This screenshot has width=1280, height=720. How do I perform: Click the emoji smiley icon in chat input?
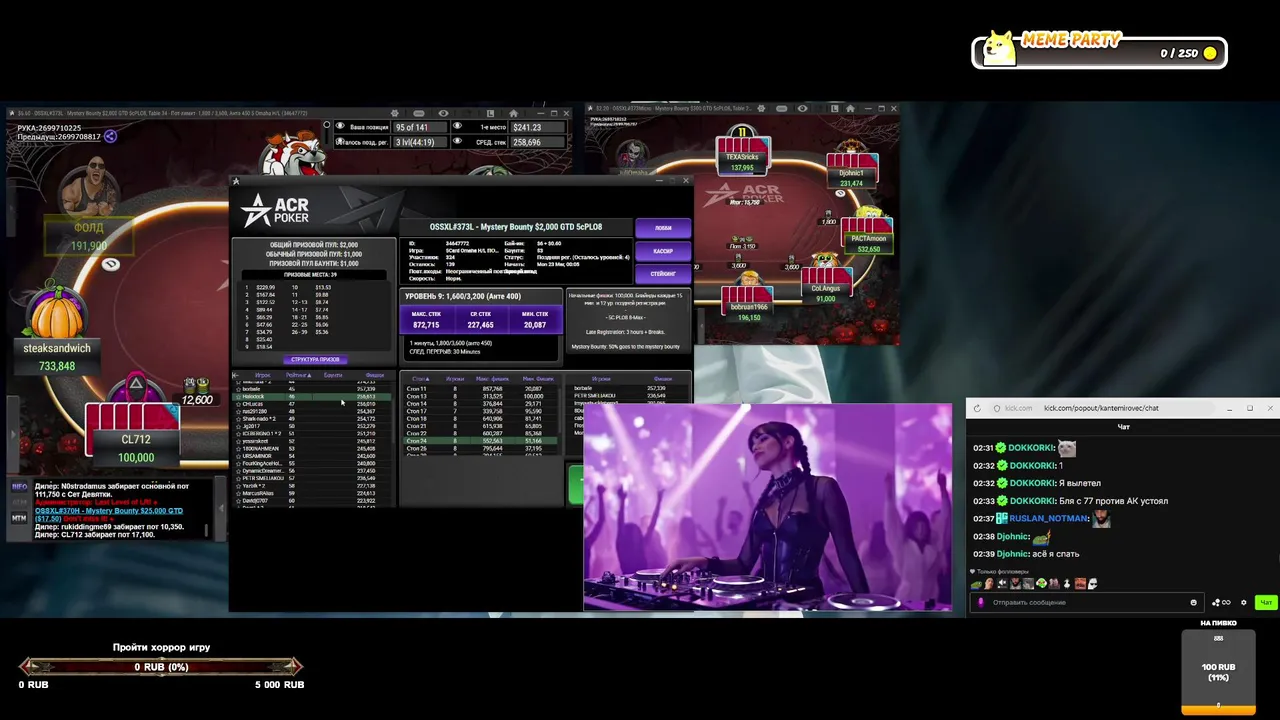[1193, 603]
